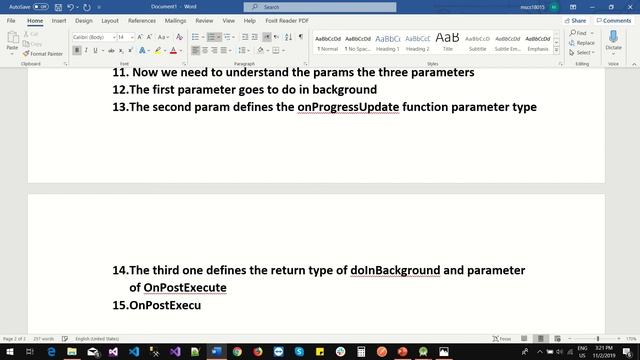Viewport: 640px width, 360px height.
Task: Click the Undo arrow icon
Action: (x=70, y=7)
